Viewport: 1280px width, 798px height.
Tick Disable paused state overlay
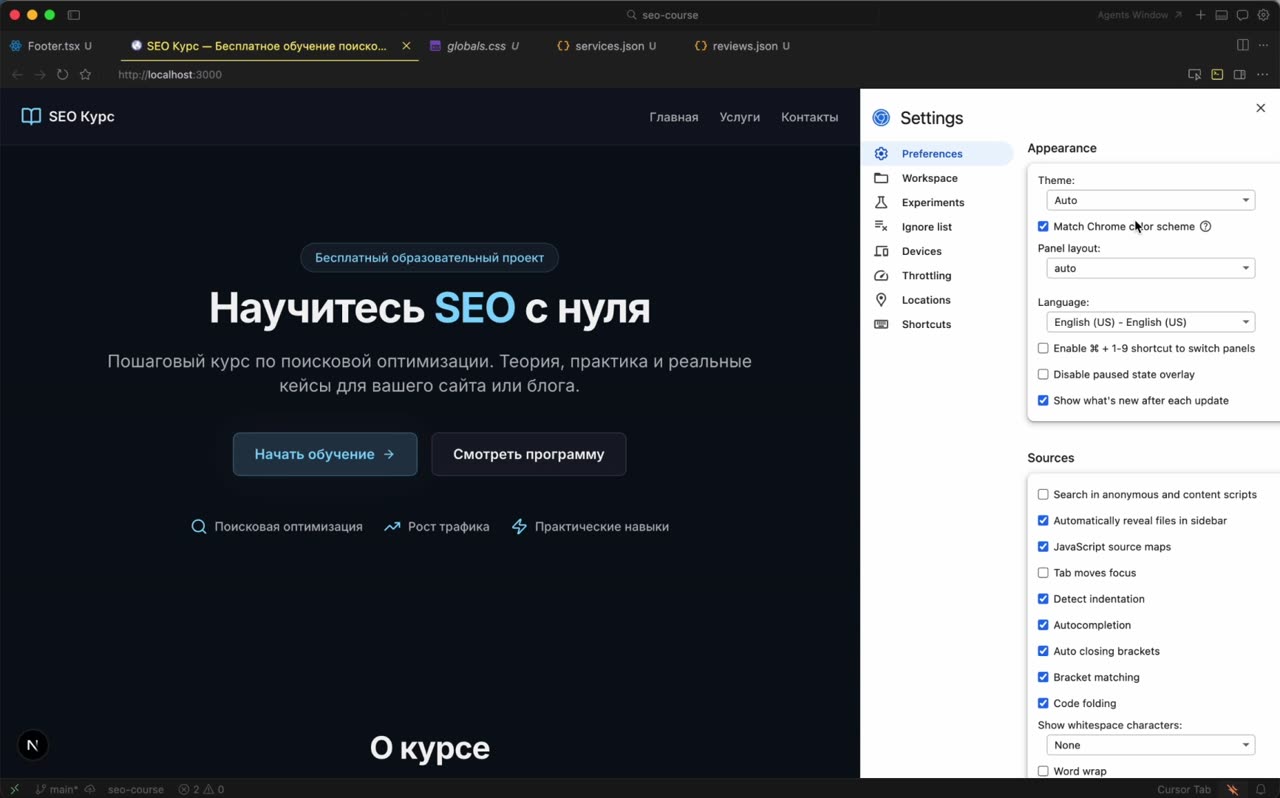[1043, 375]
